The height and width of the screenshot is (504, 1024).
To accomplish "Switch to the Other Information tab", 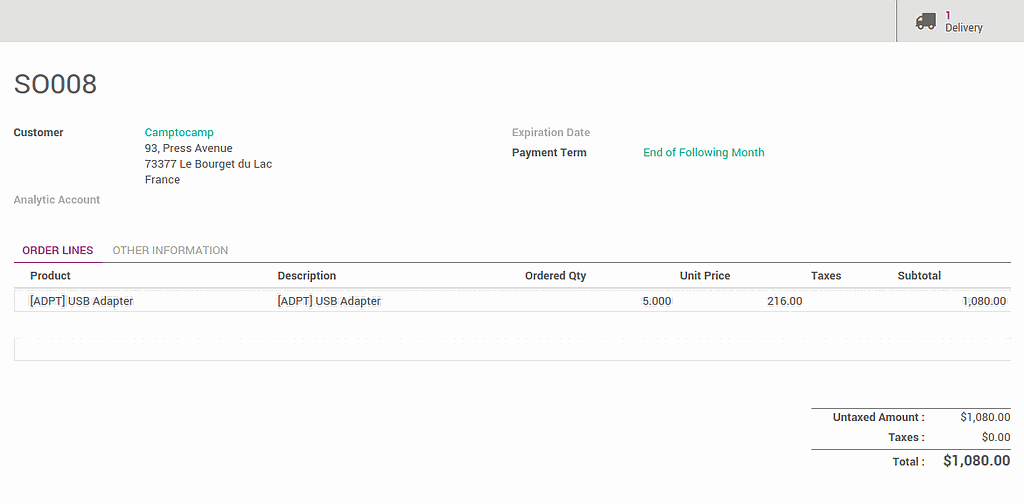I will [x=170, y=250].
